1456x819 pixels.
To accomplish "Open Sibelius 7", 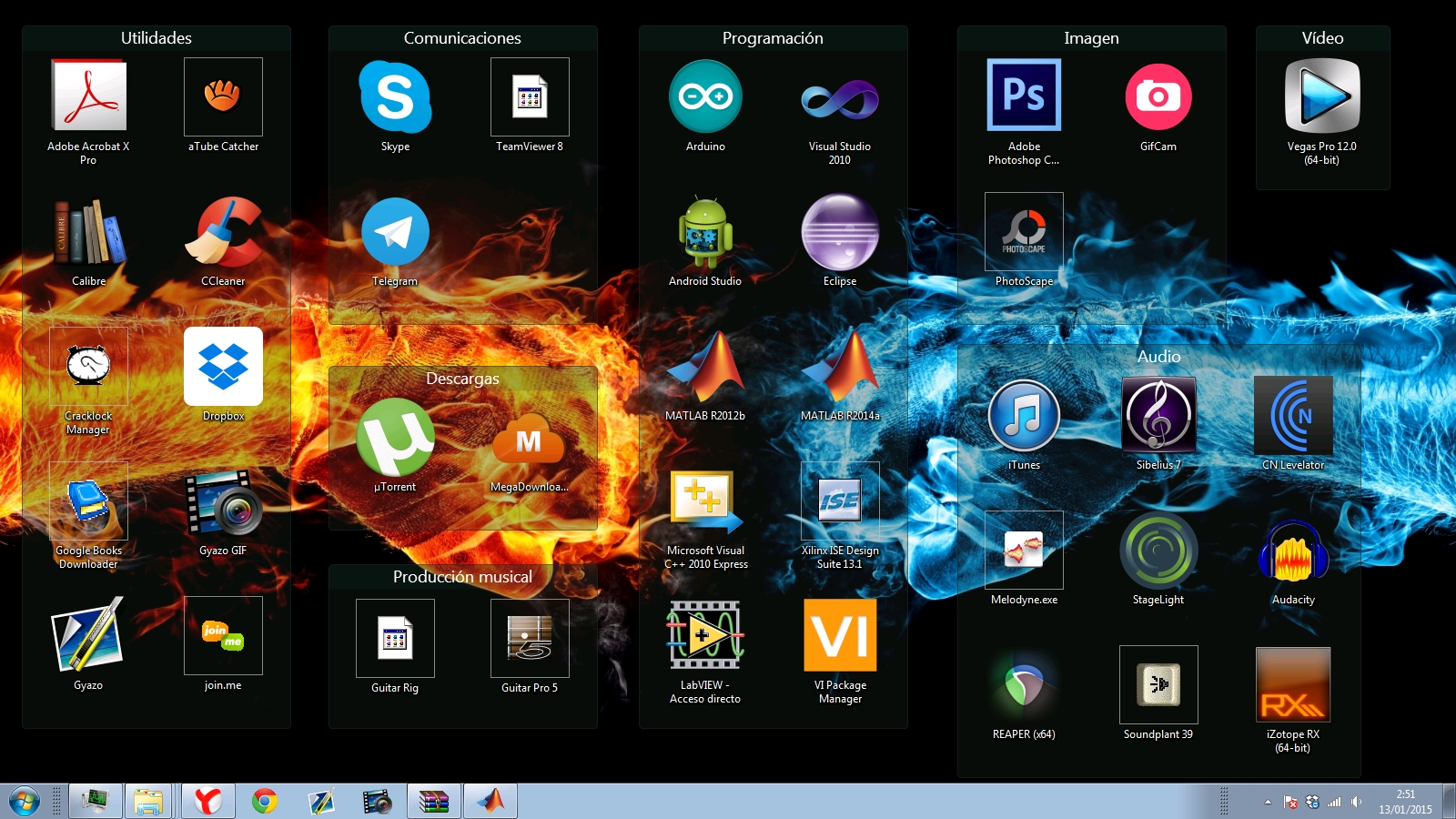I will pos(1158,416).
